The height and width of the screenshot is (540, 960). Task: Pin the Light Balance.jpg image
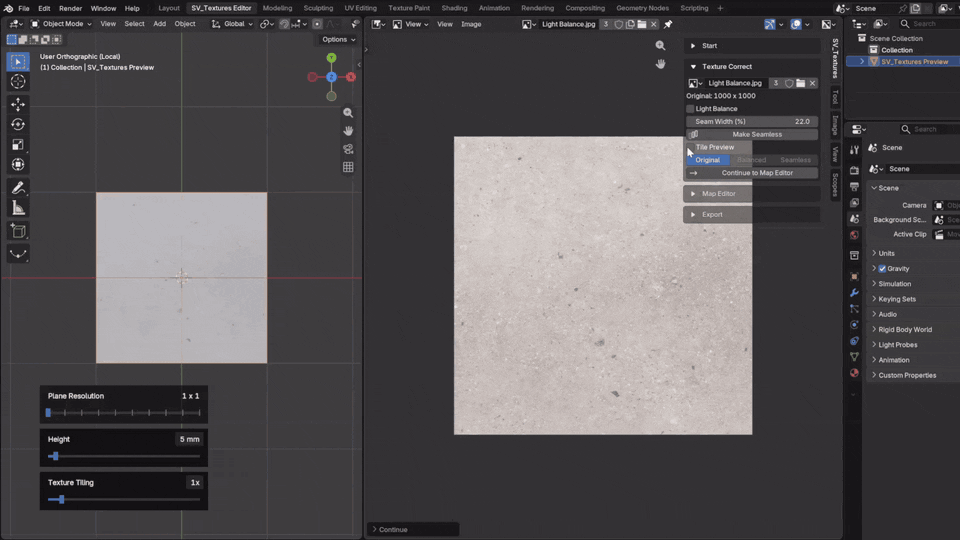click(668, 24)
